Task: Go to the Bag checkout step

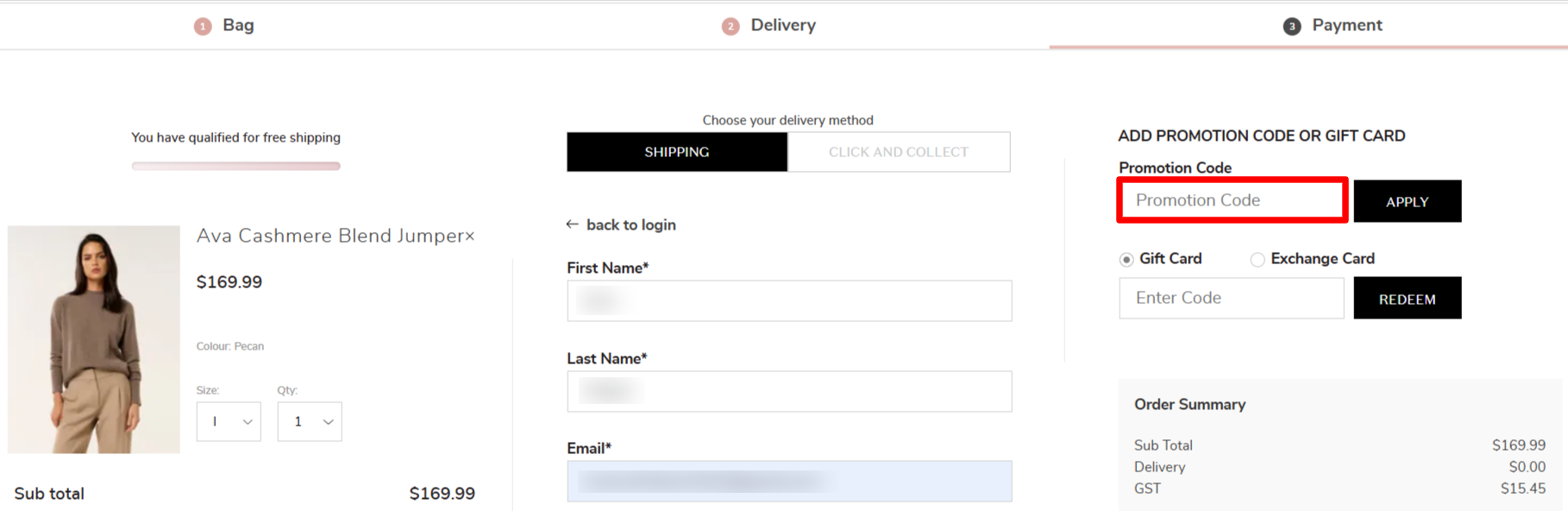Action: 238,25
